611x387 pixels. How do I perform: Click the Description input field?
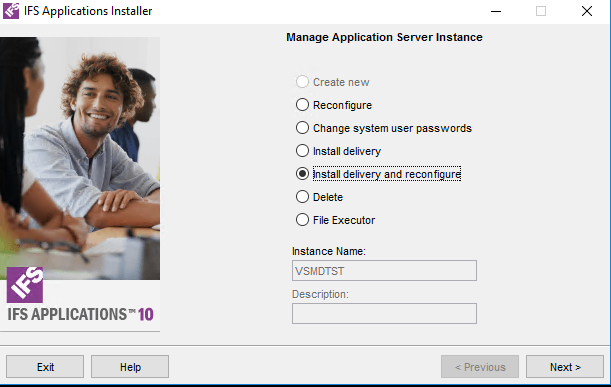(384, 313)
